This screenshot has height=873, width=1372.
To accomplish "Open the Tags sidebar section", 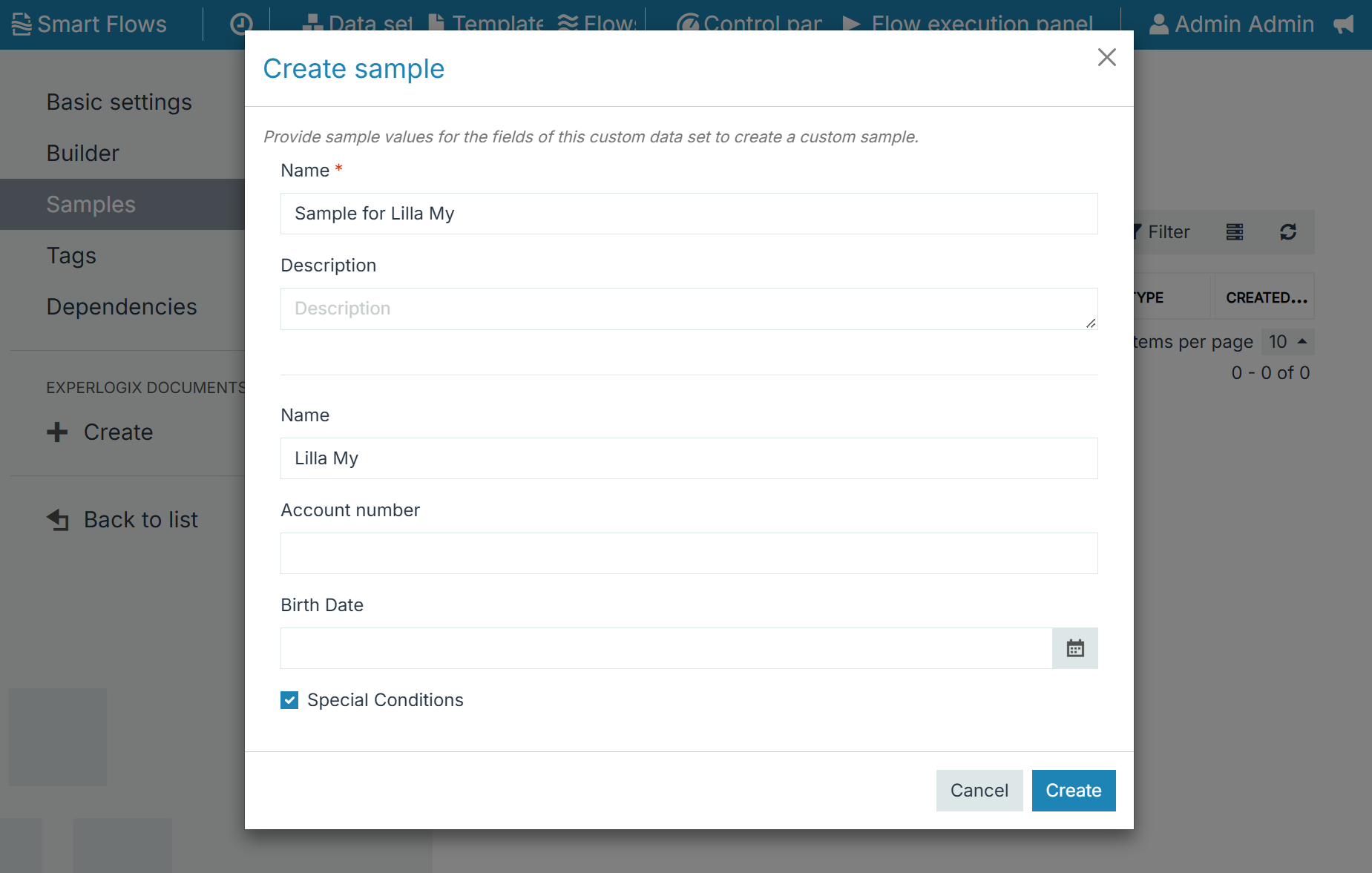I will (71, 255).
